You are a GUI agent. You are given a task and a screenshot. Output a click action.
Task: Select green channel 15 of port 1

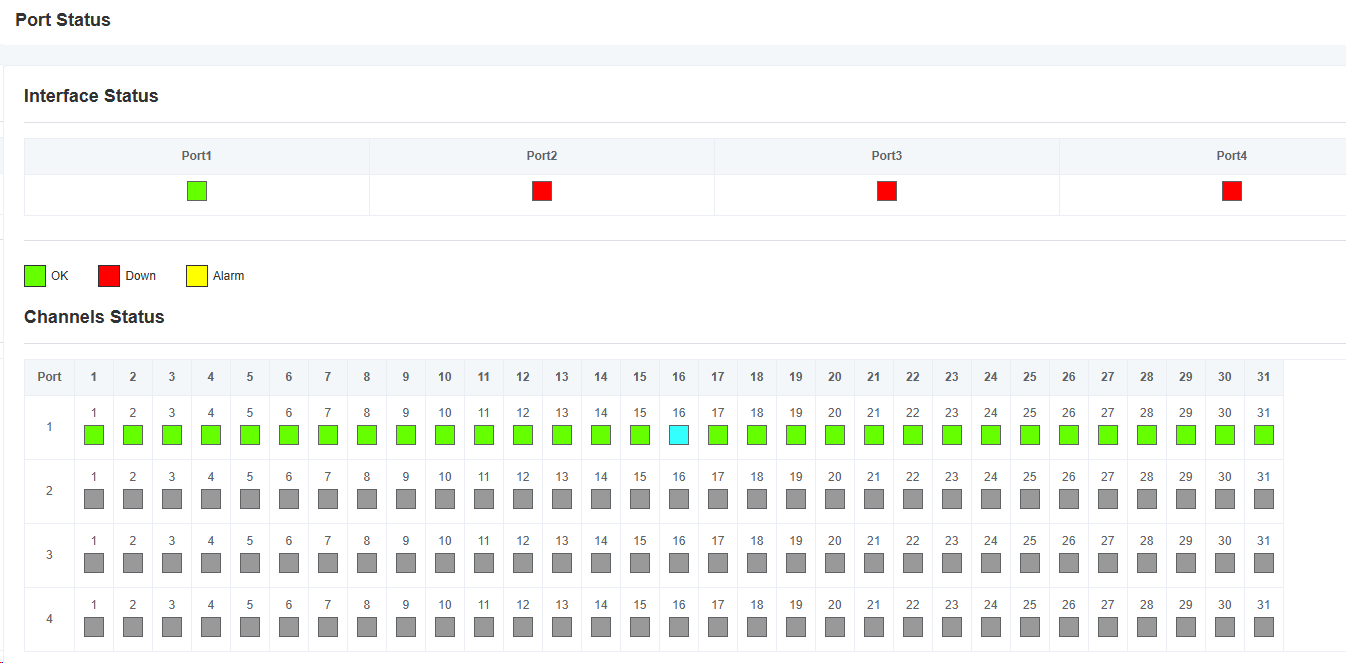640,435
